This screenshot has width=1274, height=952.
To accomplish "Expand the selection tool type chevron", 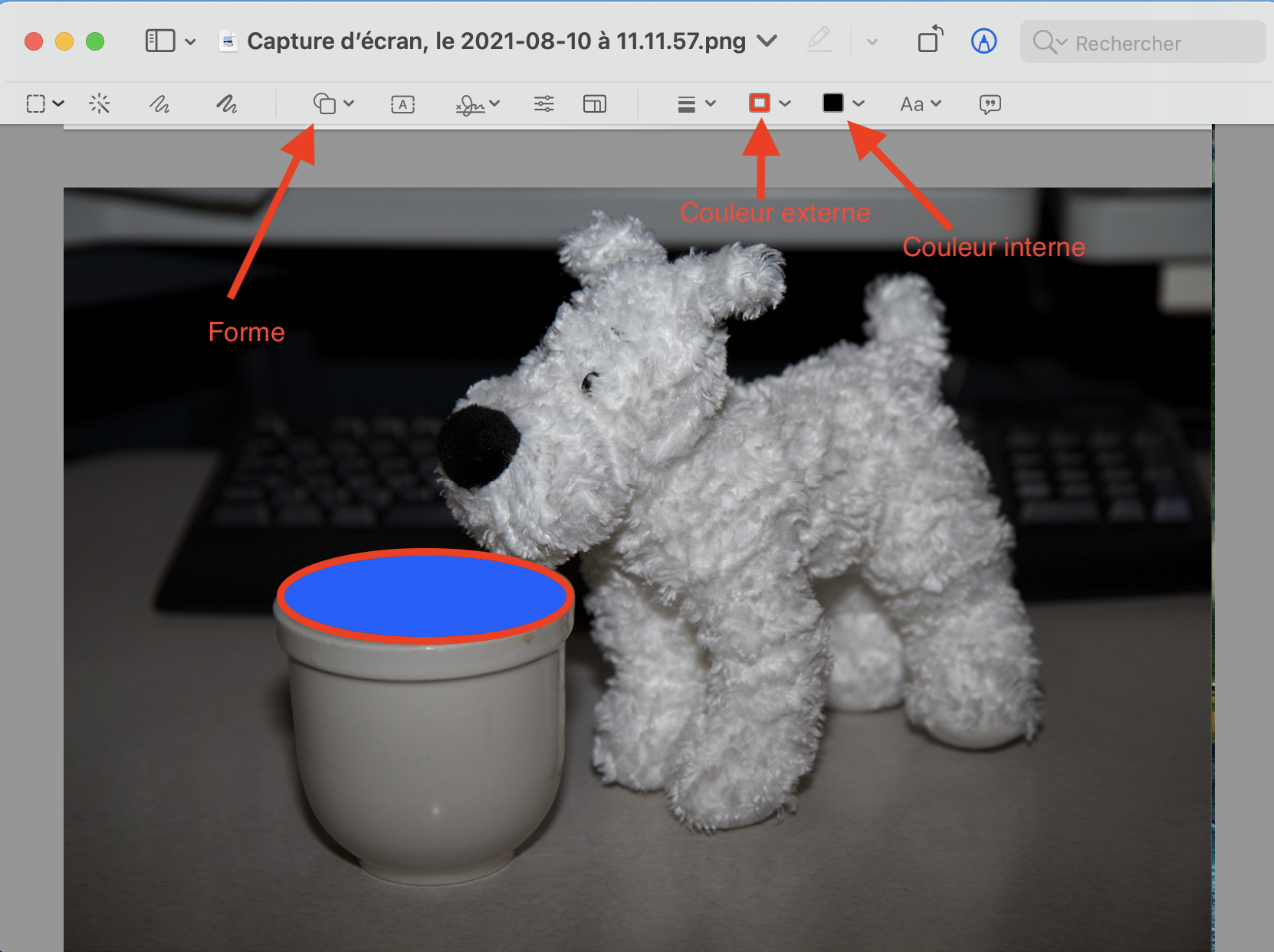I will coord(58,103).
